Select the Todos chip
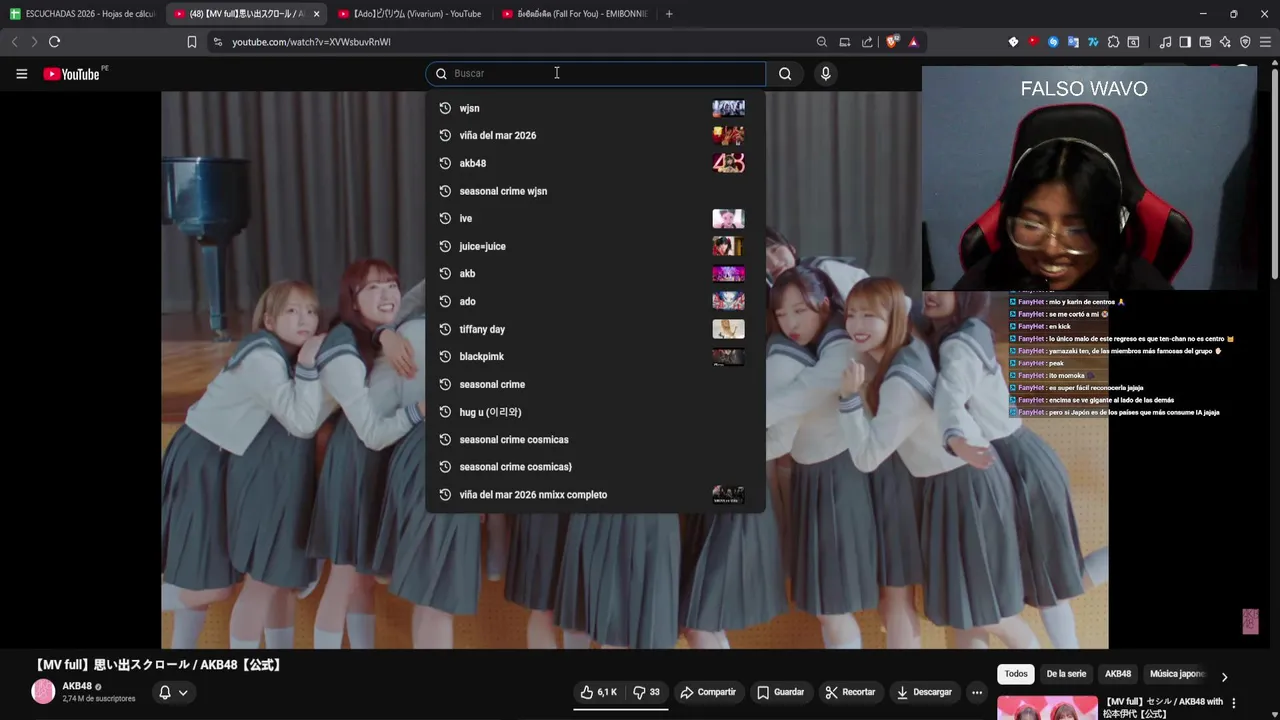 [1016, 674]
